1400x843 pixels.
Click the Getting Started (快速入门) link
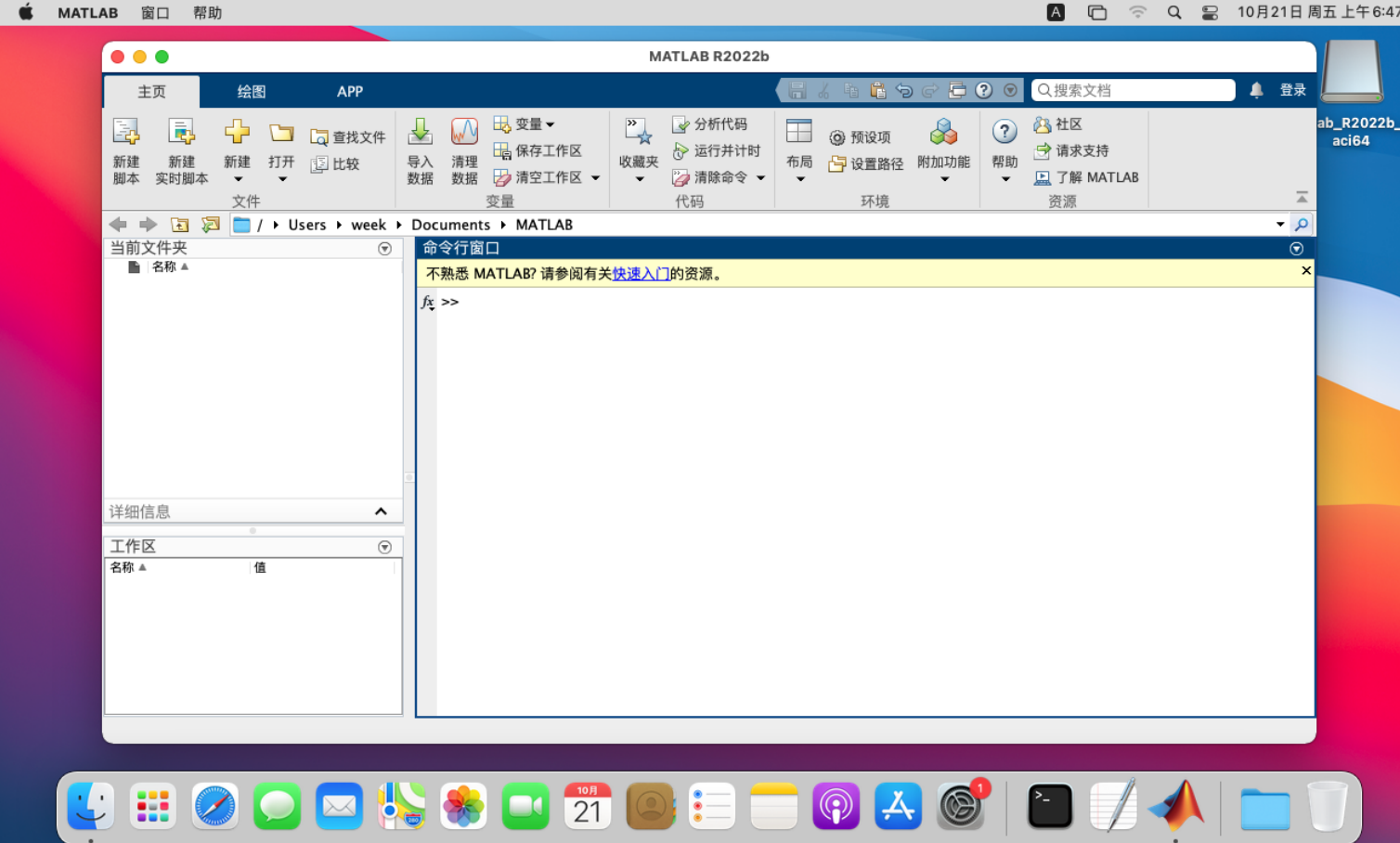tap(641, 274)
